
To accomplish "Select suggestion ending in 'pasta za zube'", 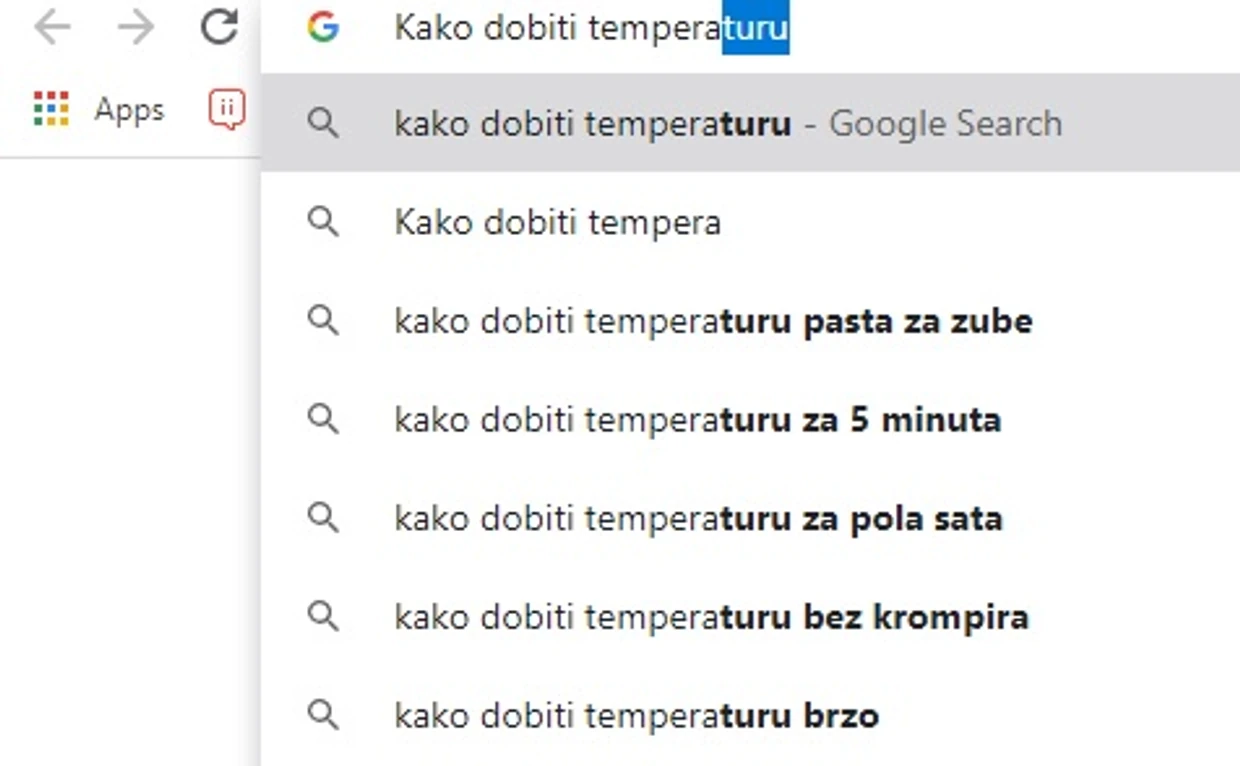I will coord(713,321).
